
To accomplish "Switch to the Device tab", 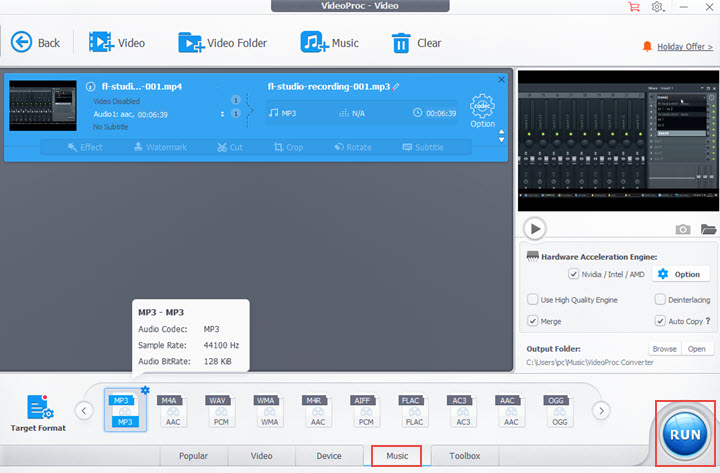I will point(329,456).
